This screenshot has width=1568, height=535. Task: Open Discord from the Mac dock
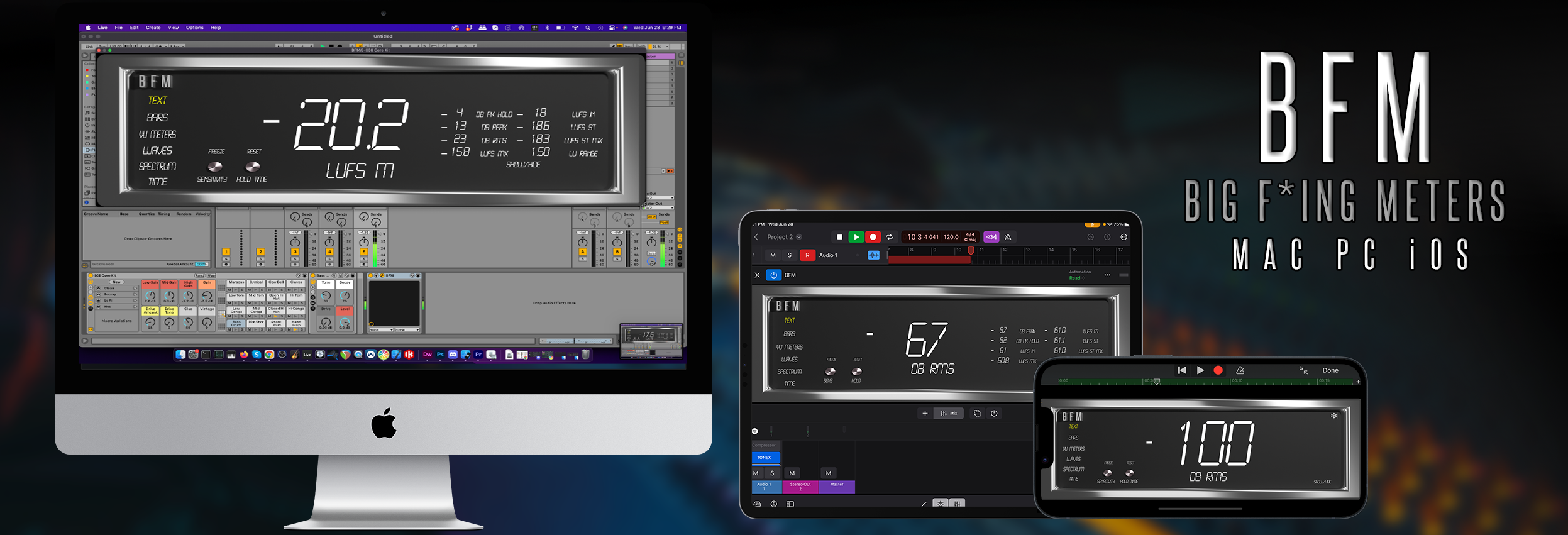(453, 355)
